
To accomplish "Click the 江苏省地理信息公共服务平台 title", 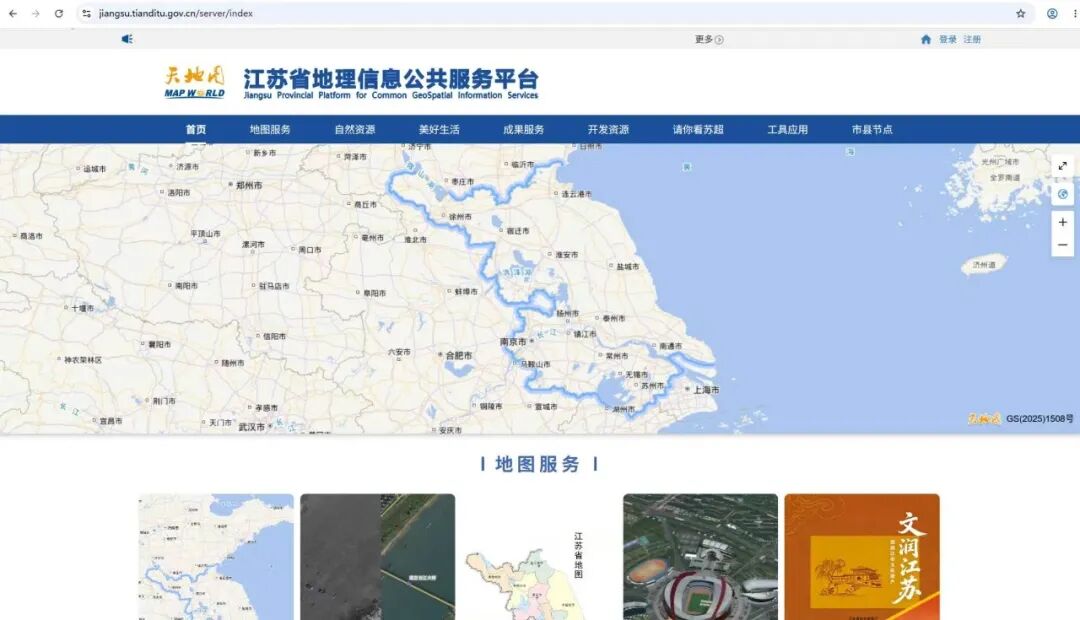I will coord(391,79).
